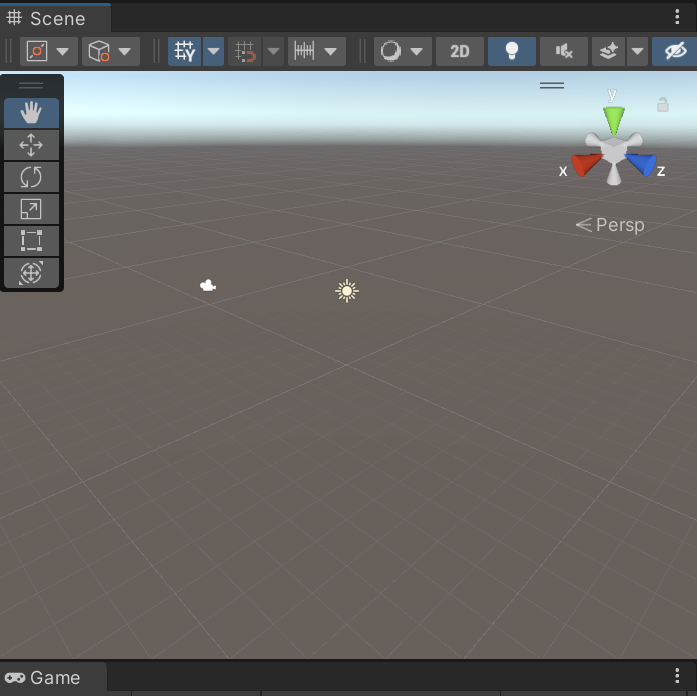Open Scene view more options menu
This screenshot has width=697, height=696.
coord(677,17)
